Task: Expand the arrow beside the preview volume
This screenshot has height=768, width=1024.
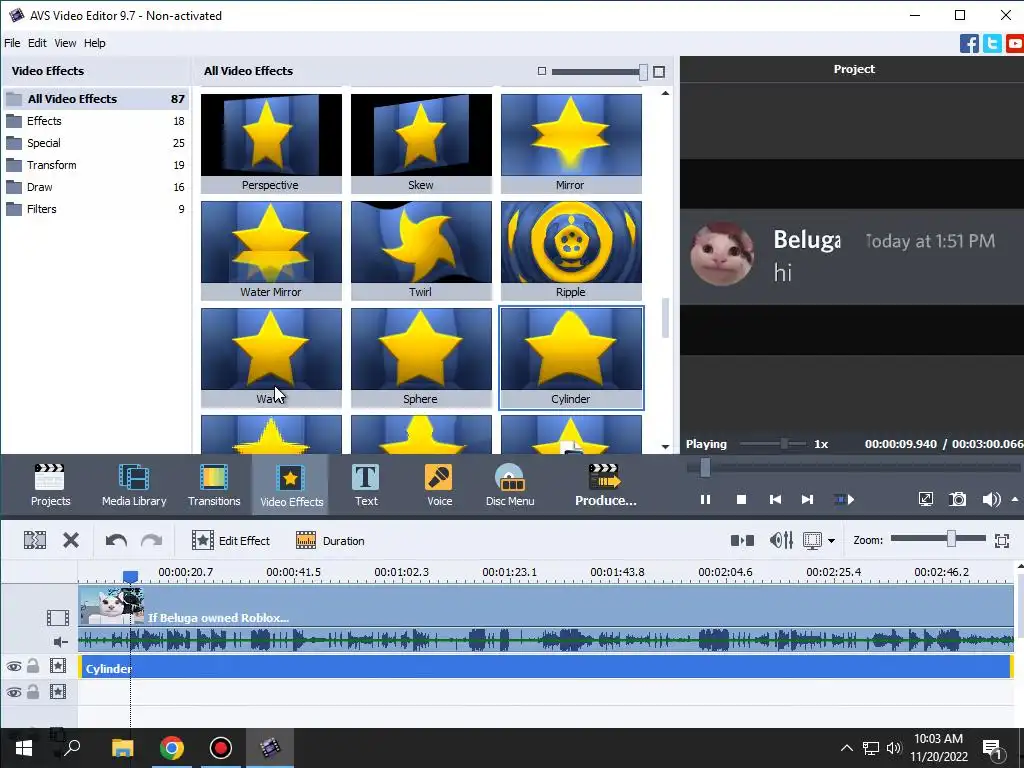Action: point(1015,500)
